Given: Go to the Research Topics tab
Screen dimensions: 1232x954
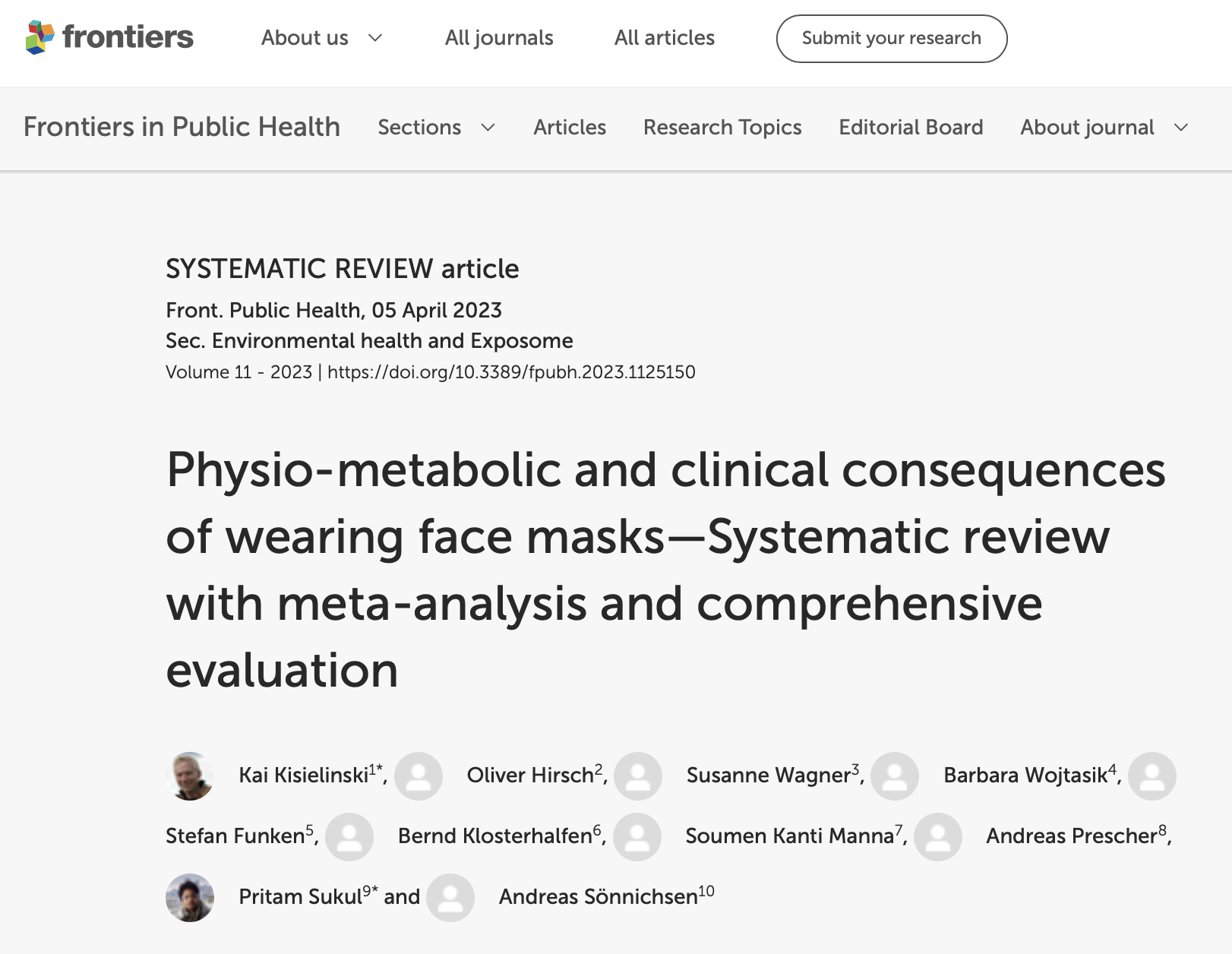Looking at the screenshot, I should pyautogui.click(x=722, y=128).
